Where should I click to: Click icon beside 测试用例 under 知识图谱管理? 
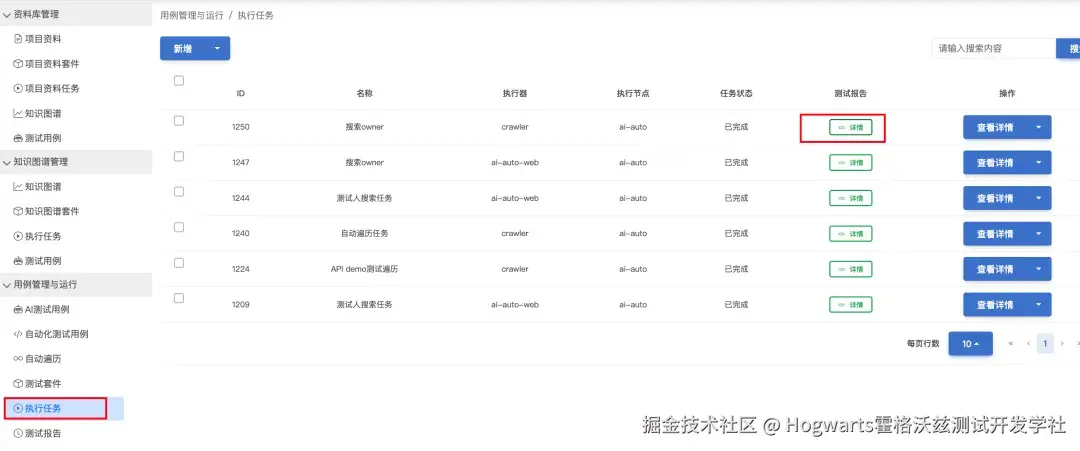18,261
